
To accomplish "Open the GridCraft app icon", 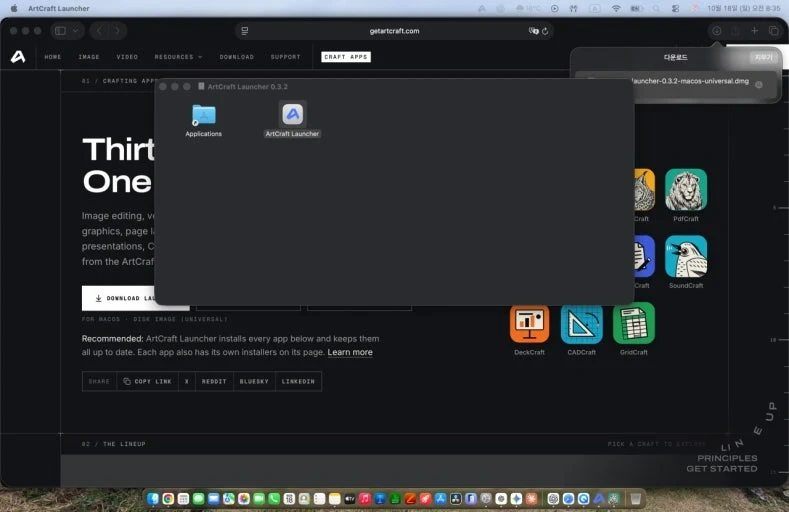I will point(634,323).
